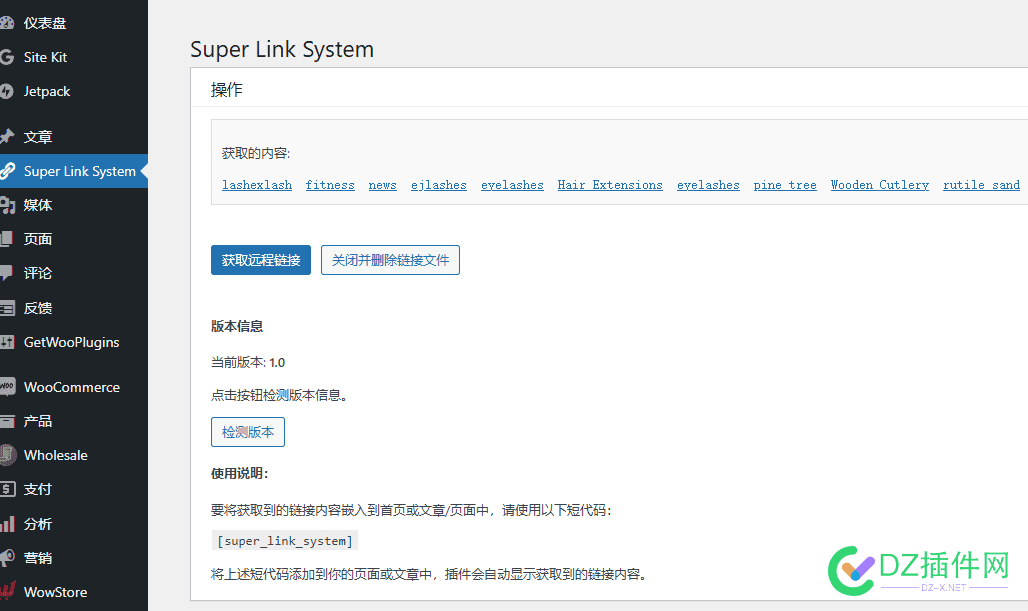Click the Jetpack lightning icon

7,91
